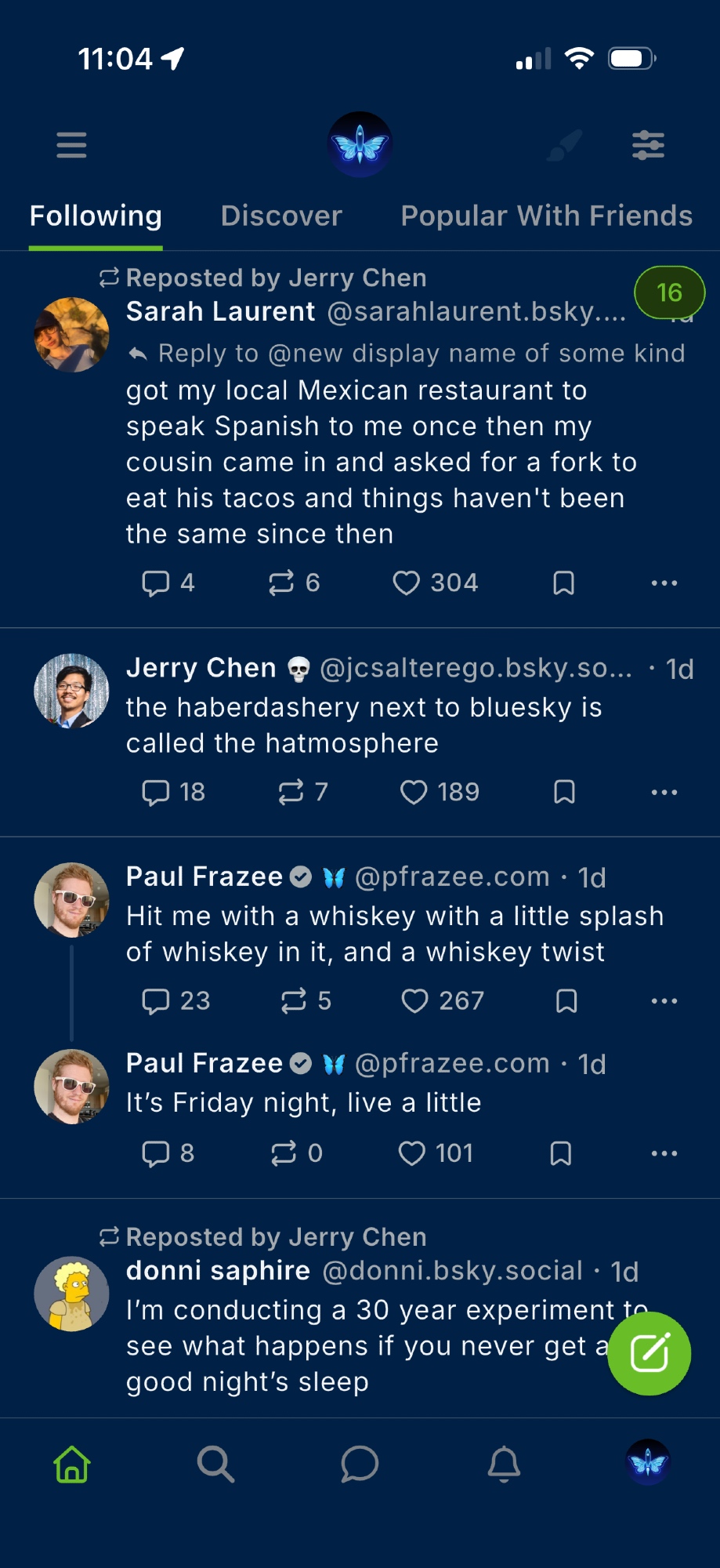Open @pfrazee.com handle on whiskey post
Viewport: 720px width, 1568px height.
coord(452,877)
